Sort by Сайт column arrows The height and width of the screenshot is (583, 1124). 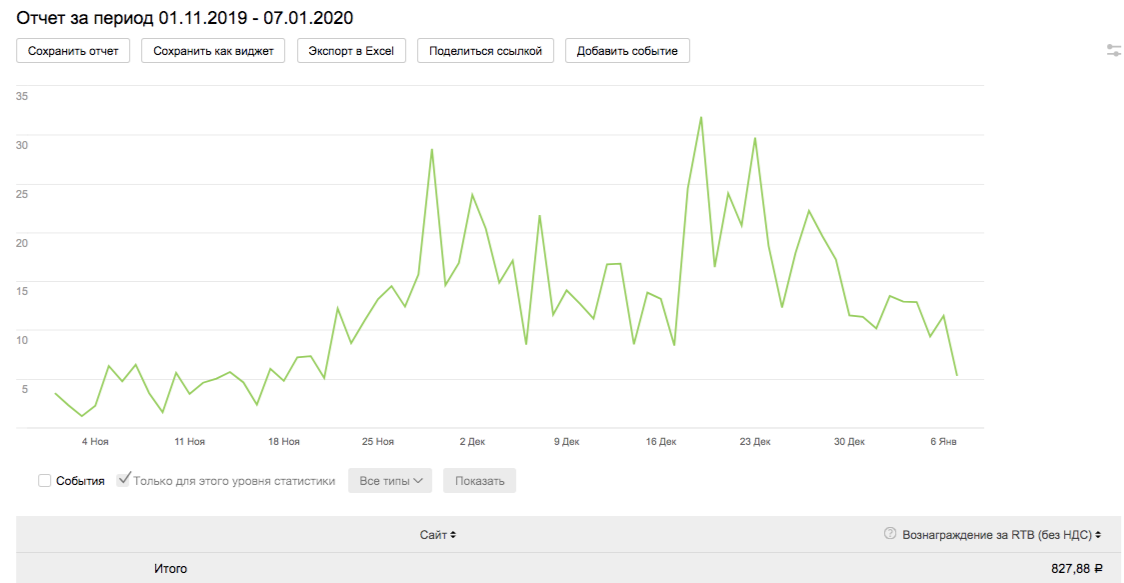(x=453, y=535)
